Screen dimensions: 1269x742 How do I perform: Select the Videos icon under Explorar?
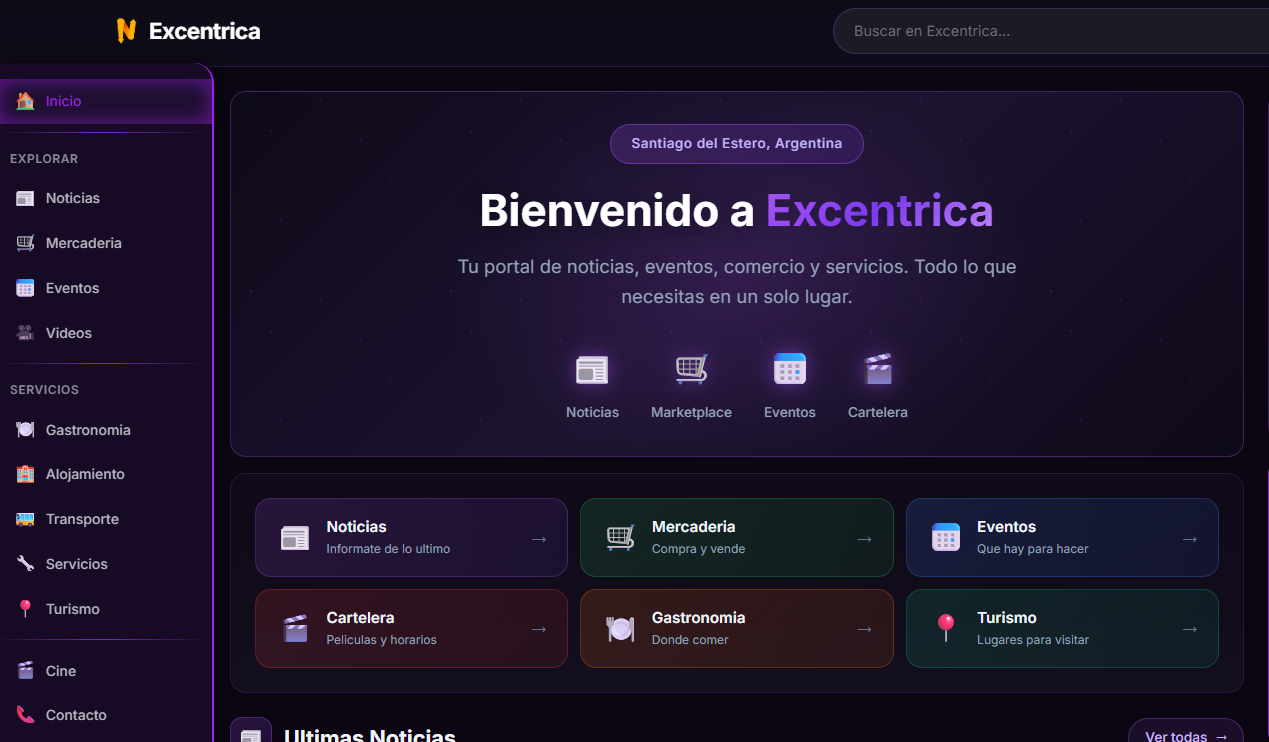(x=24, y=333)
